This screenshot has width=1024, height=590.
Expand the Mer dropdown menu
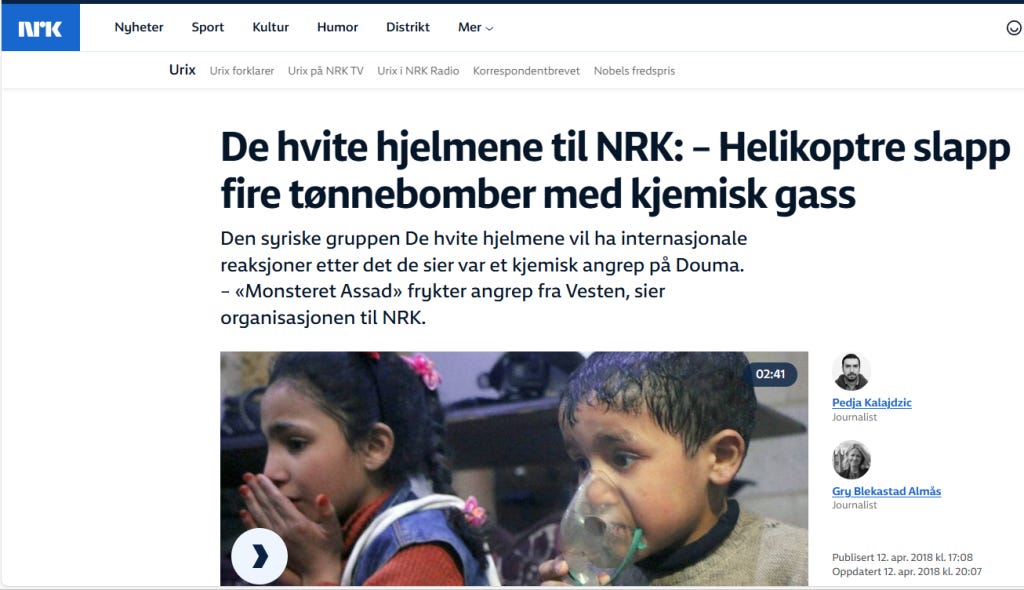[x=475, y=27]
